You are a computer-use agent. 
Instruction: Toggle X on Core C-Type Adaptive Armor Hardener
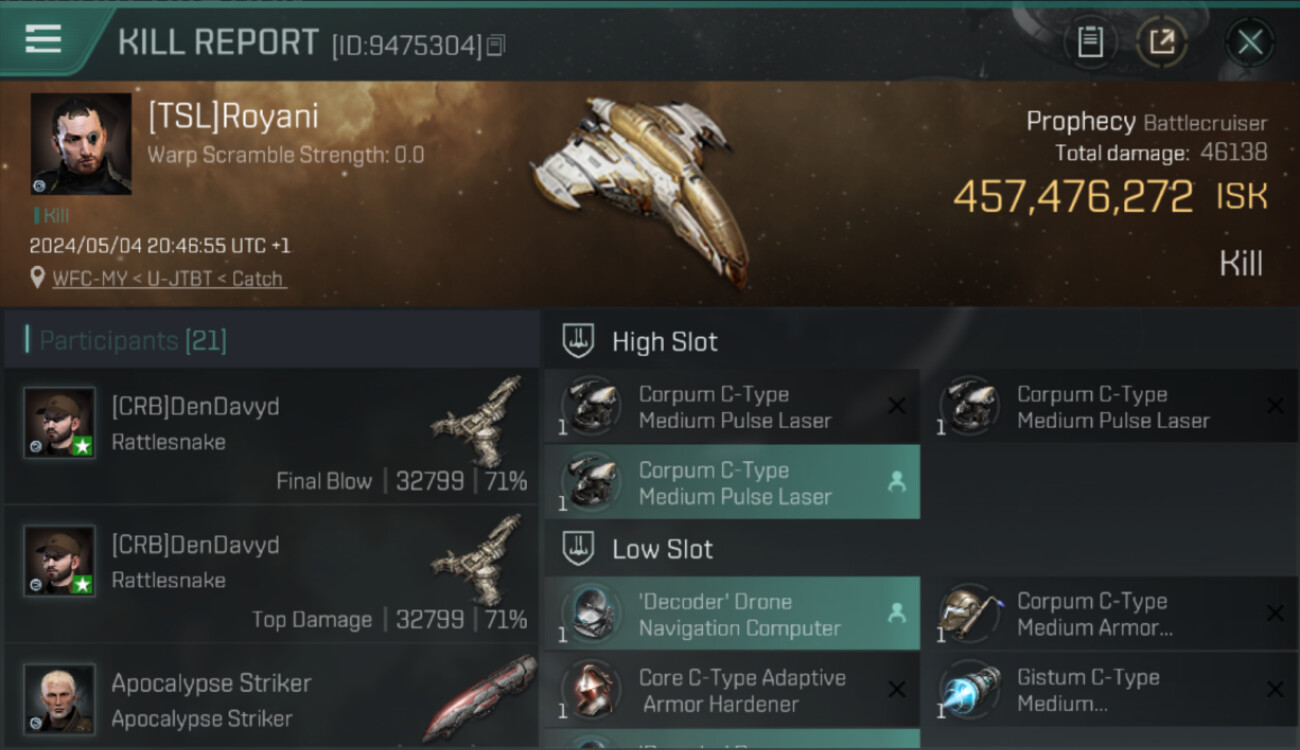(x=897, y=690)
